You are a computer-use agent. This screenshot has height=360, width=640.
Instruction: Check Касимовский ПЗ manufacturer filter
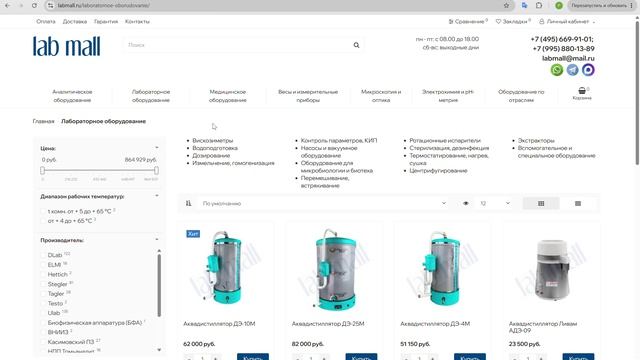point(43,342)
